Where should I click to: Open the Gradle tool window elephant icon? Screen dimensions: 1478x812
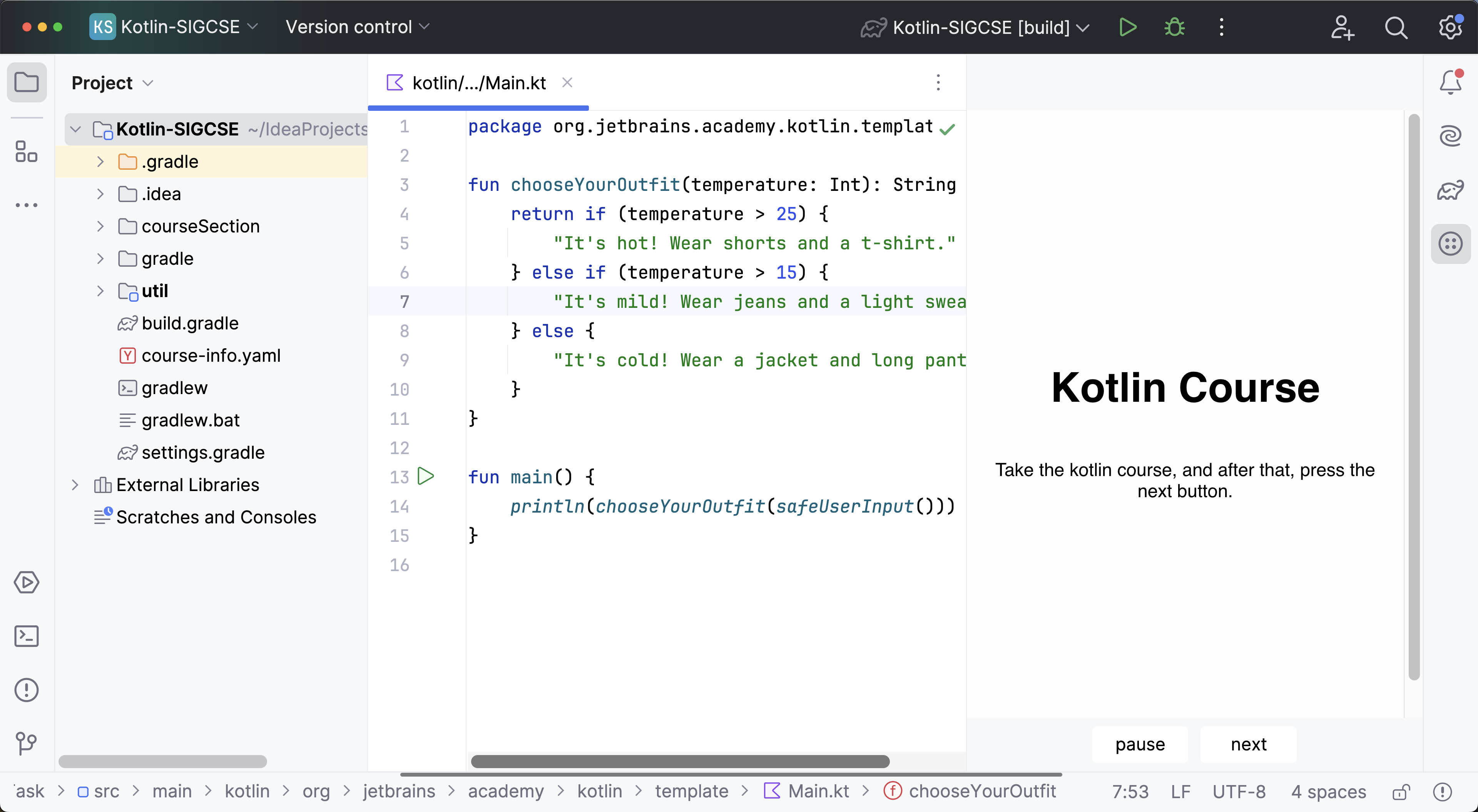1450,190
